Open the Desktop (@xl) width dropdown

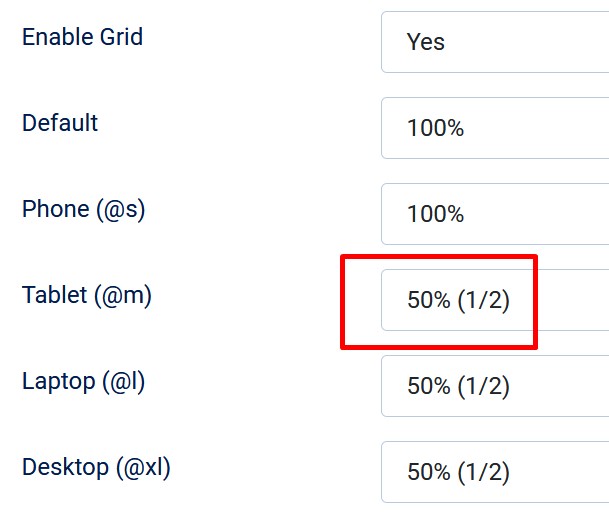[495, 472]
